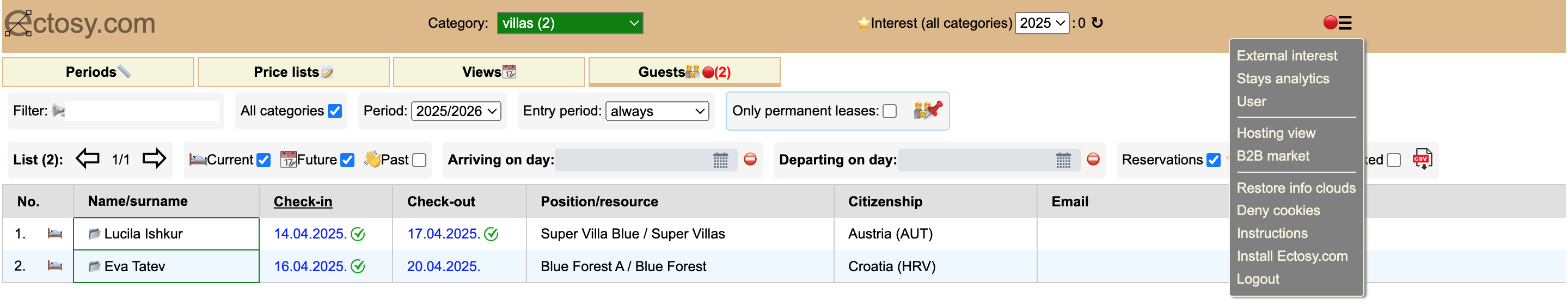Toggle Only permanent leases checkbox
Image resolution: width=1568 pixels, height=306 pixels.
pos(889,111)
